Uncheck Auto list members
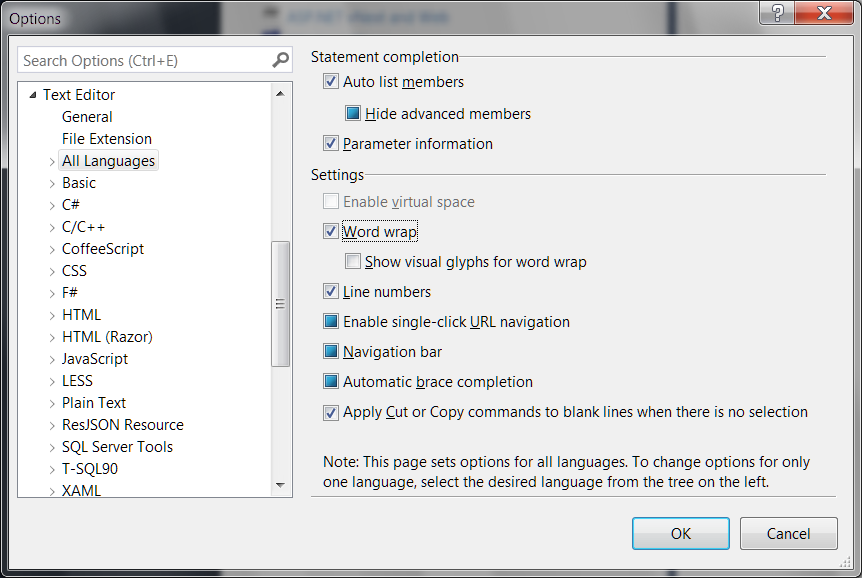Screen dimensions: 862x578 pos(331,82)
